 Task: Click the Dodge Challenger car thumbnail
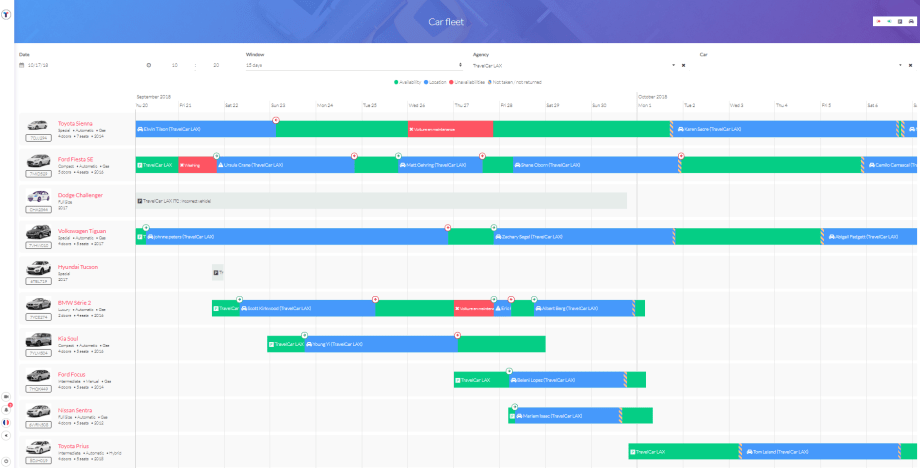click(38, 196)
